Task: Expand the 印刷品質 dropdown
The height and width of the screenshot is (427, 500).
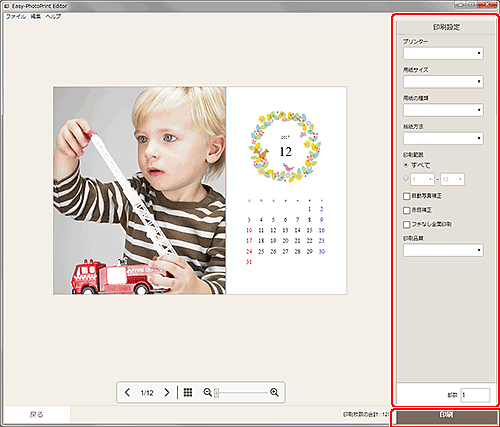Action: [443, 250]
